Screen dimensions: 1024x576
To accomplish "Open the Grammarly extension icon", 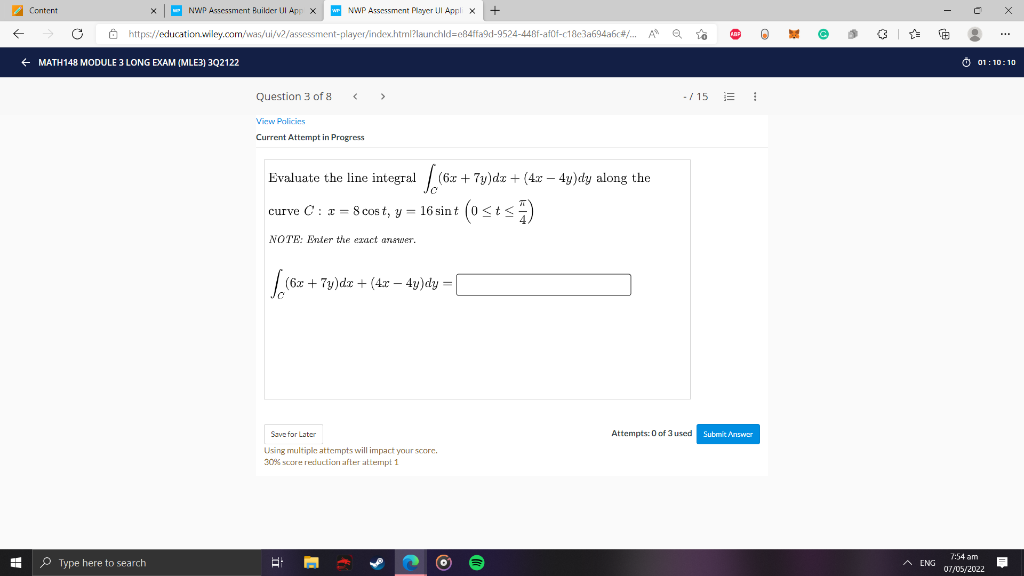I will (824, 33).
